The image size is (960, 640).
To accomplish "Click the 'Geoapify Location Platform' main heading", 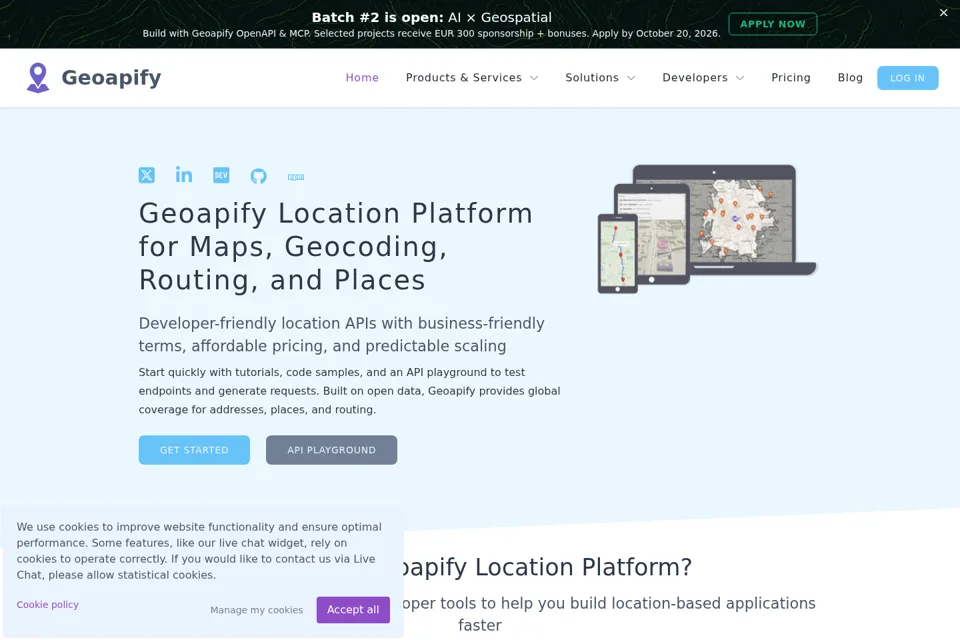I will click(x=336, y=247).
